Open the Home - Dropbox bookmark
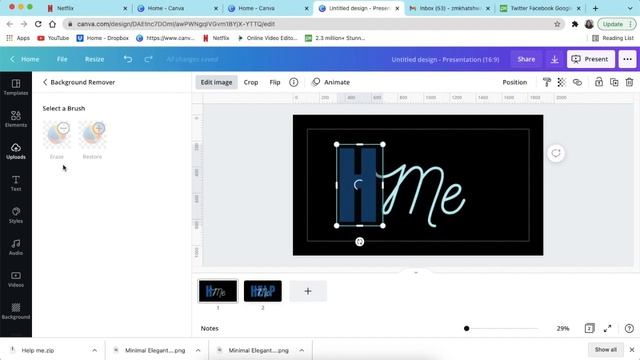Image resolution: width=640 pixels, height=360 pixels. [x=102, y=38]
